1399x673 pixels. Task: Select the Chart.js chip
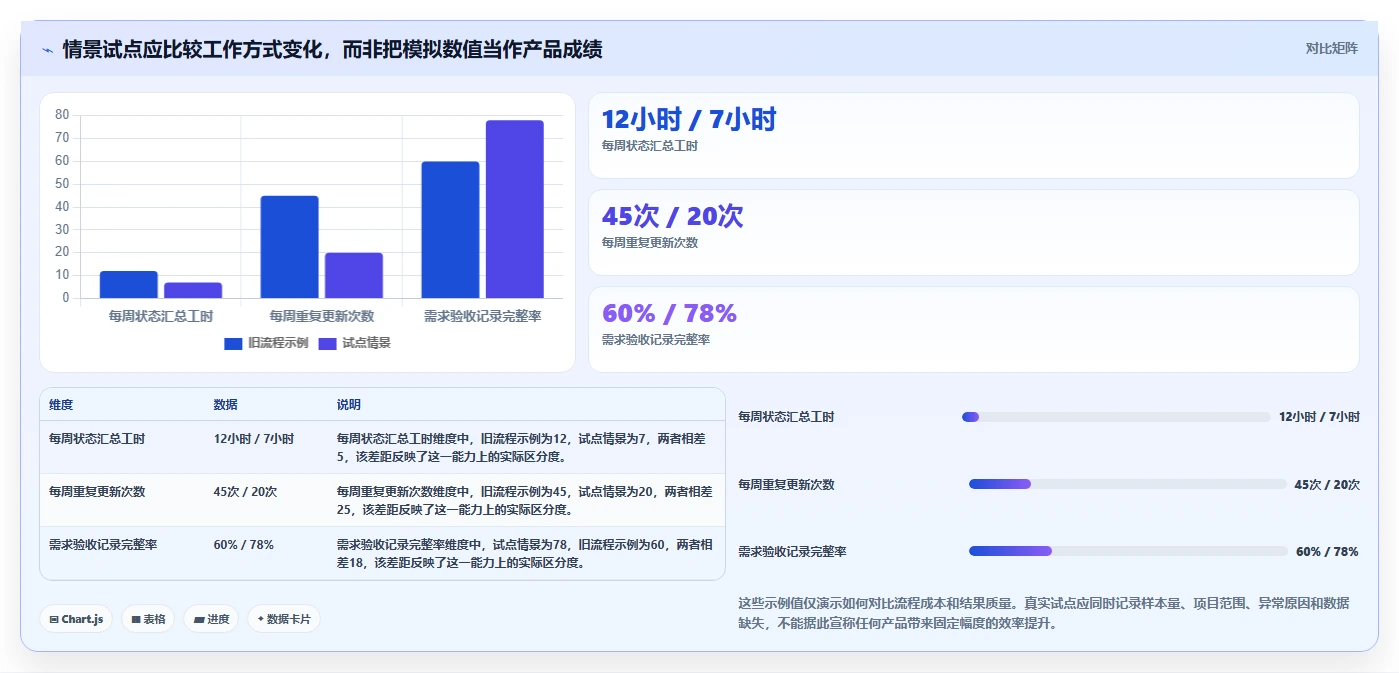[76, 619]
